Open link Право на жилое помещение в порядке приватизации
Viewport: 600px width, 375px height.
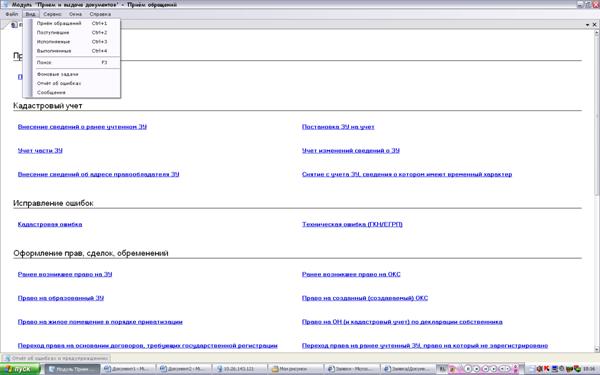pyautogui.click(x=100, y=322)
